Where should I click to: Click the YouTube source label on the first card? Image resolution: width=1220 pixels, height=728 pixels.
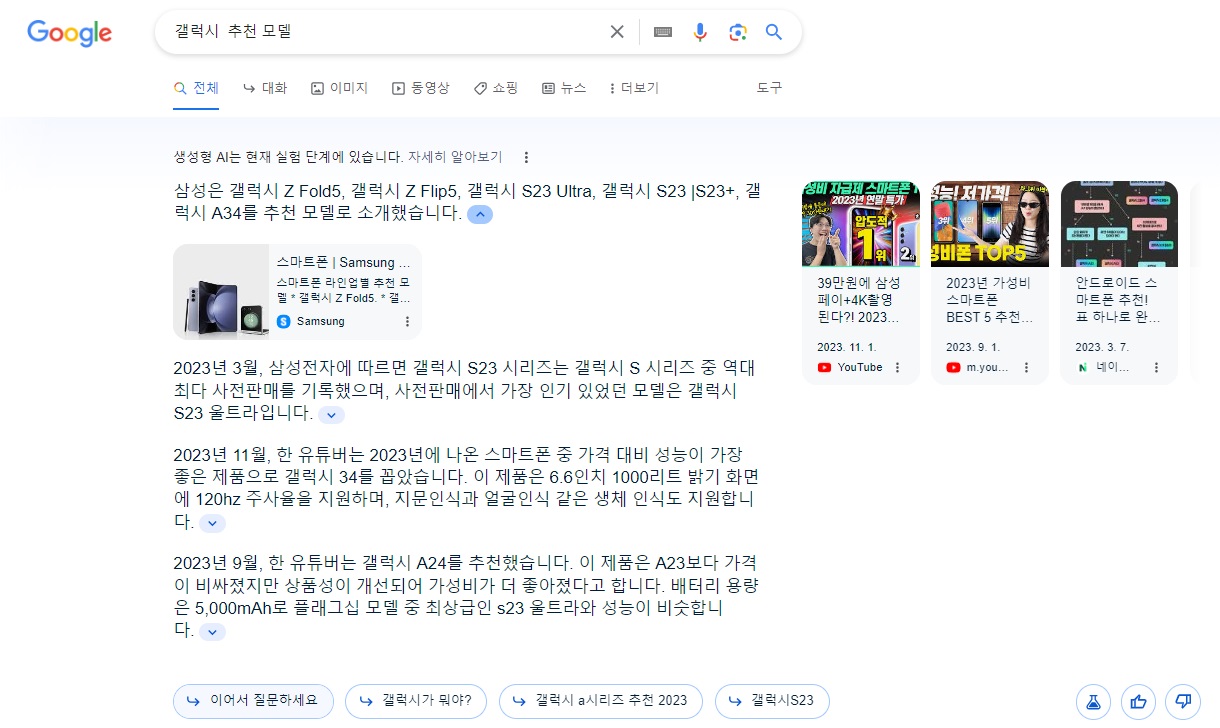point(860,367)
